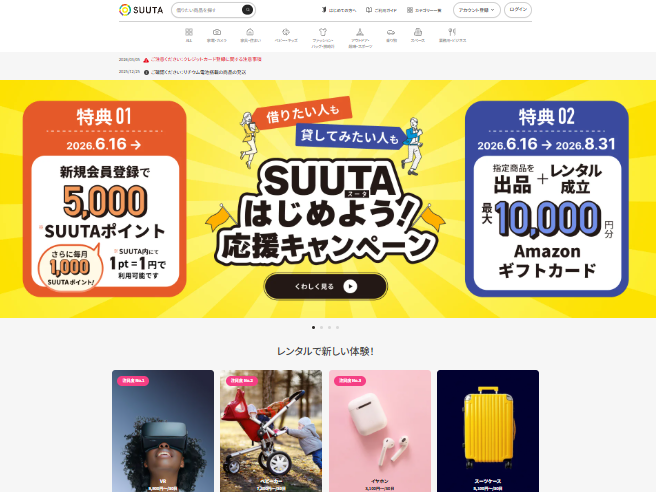
Task: Open the usage guide link with book icon
Action: [381, 10]
